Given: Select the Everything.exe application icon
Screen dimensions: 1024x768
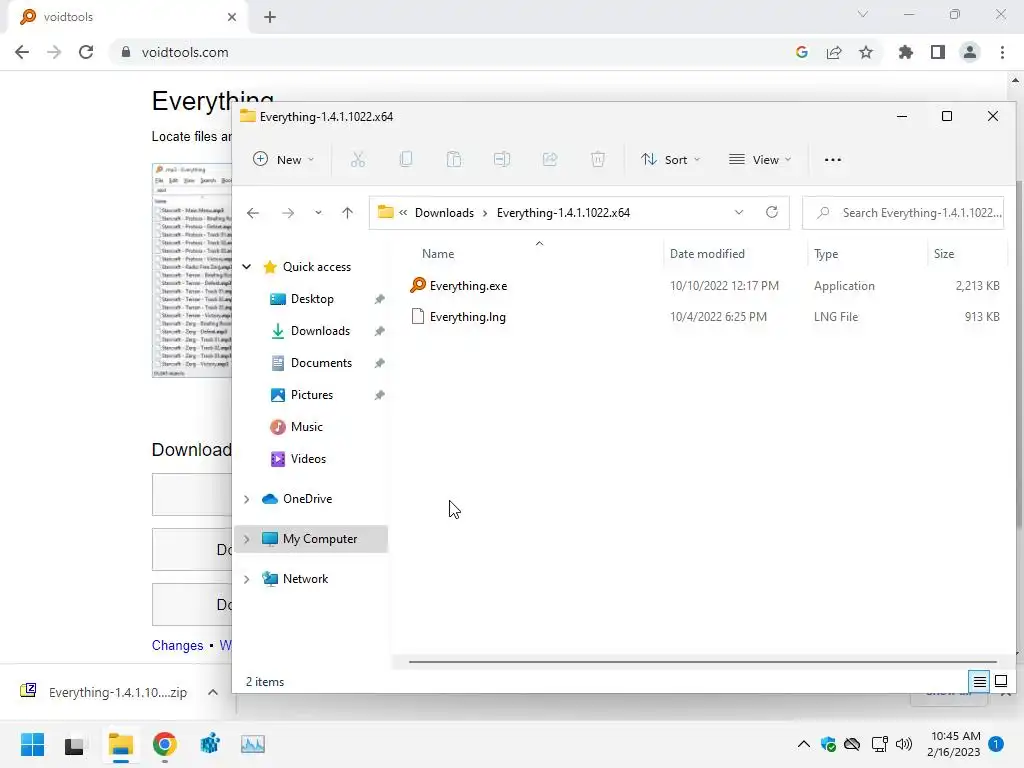Looking at the screenshot, I should point(418,285).
